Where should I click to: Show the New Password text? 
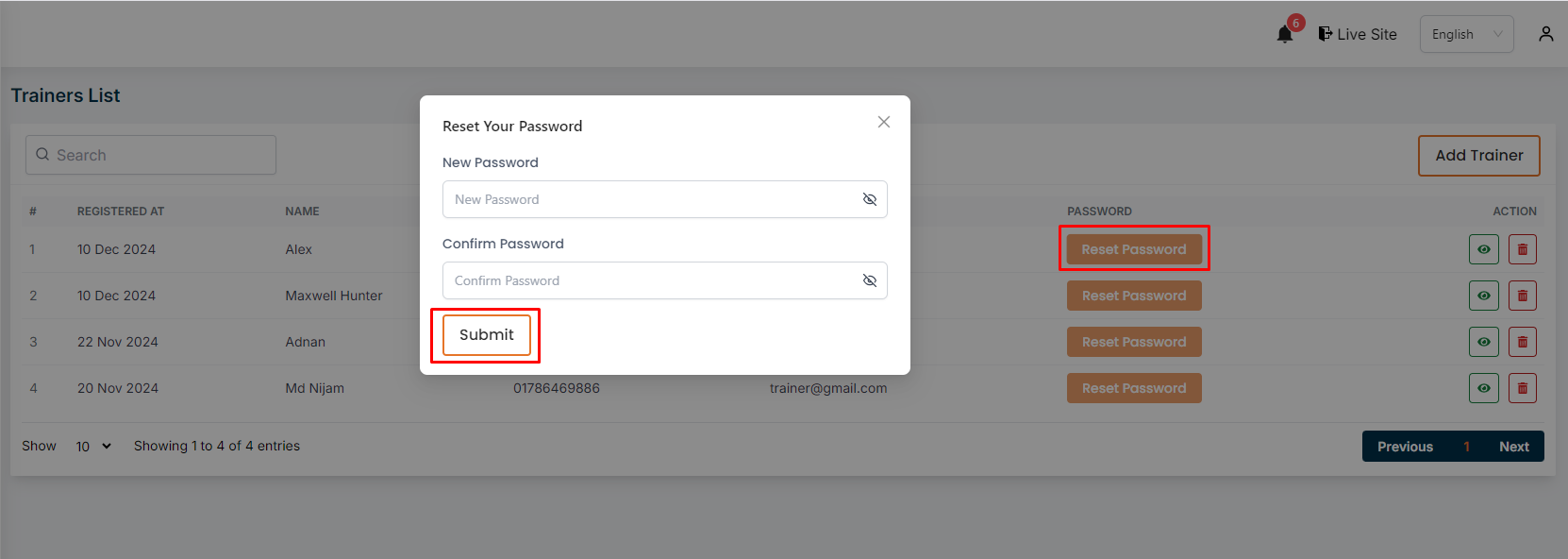click(x=870, y=199)
